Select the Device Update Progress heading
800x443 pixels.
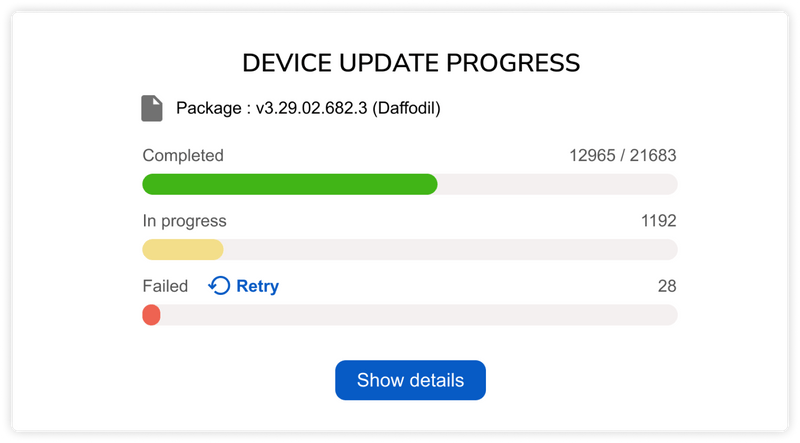tap(411, 63)
